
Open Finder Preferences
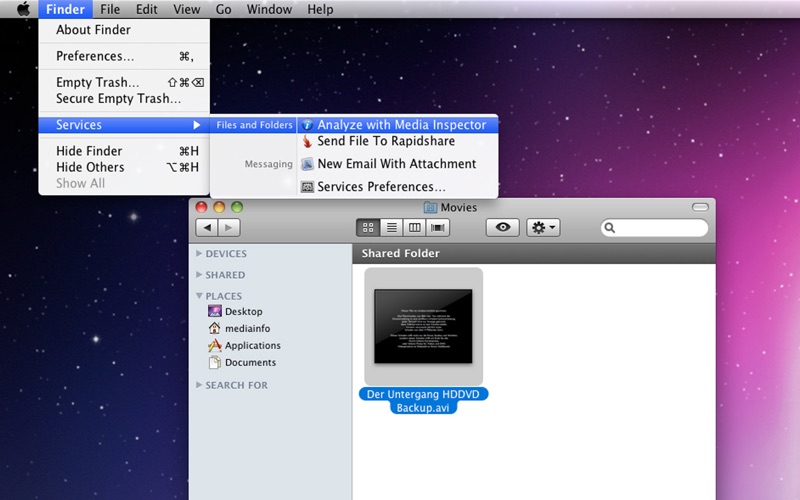[124, 56]
